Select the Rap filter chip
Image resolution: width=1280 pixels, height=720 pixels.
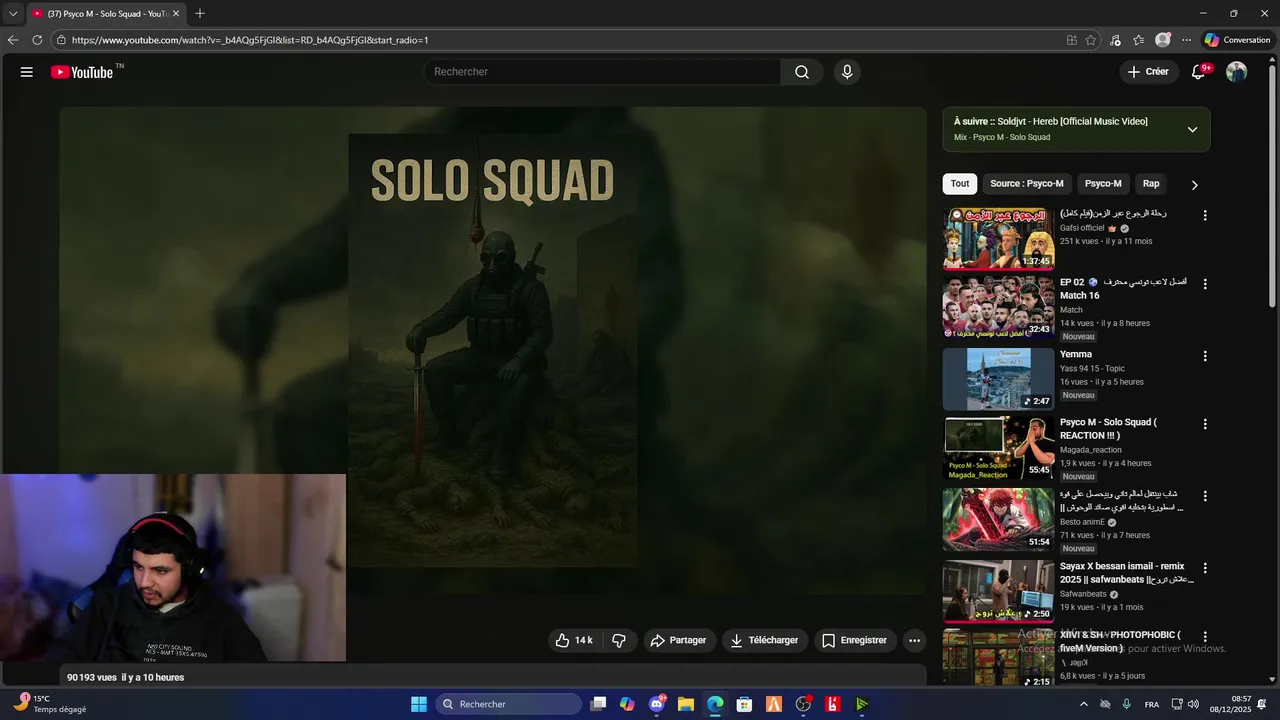[x=1151, y=184]
